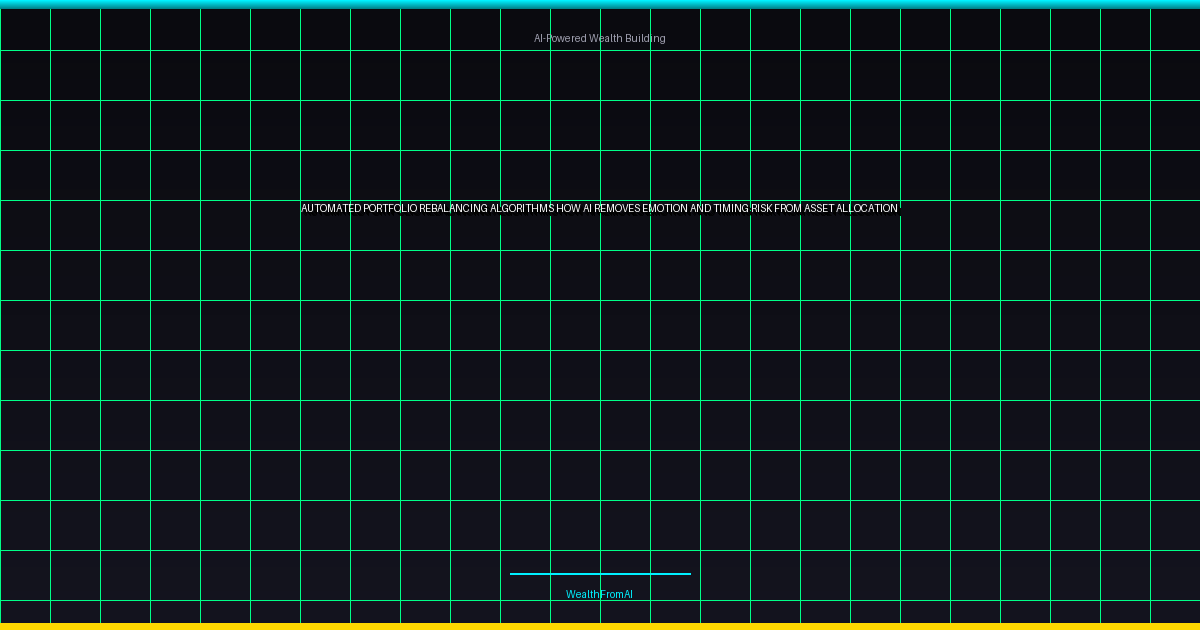Click the word 'FROM' in the headline

coord(788,209)
